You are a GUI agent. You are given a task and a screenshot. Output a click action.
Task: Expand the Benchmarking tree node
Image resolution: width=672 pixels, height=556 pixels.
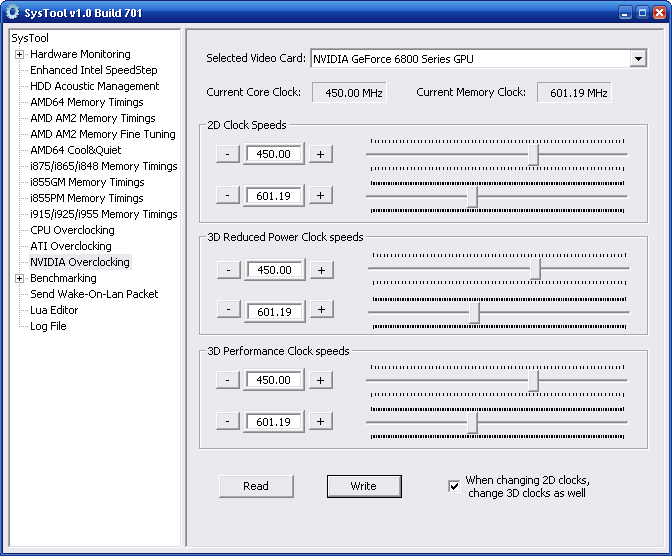19,278
